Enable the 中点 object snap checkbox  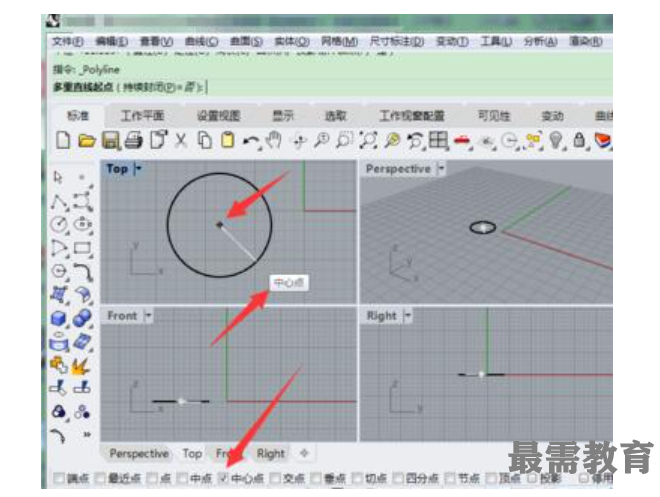pos(182,478)
